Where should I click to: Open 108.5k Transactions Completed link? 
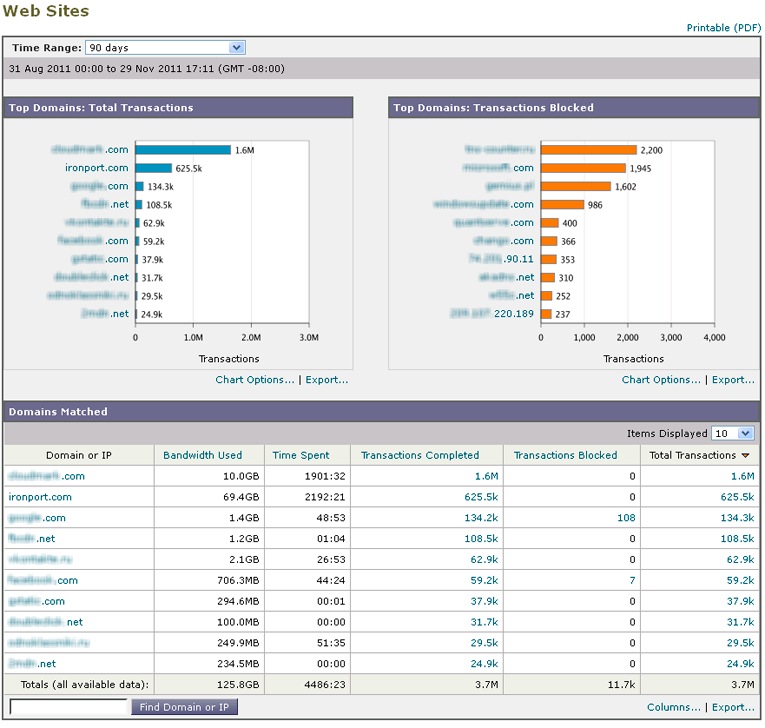coord(481,539)
